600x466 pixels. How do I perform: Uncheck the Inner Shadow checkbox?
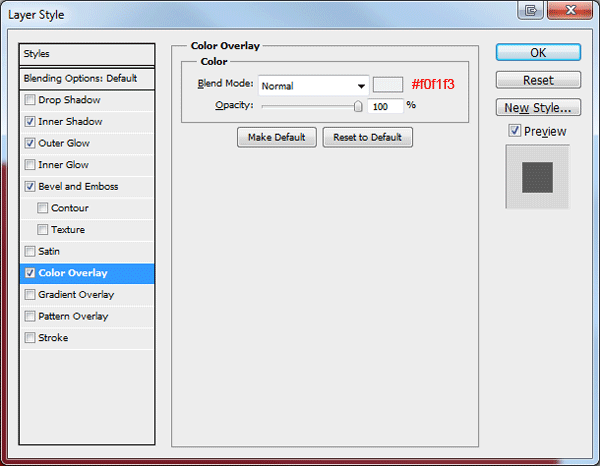(x=30, y=122)
